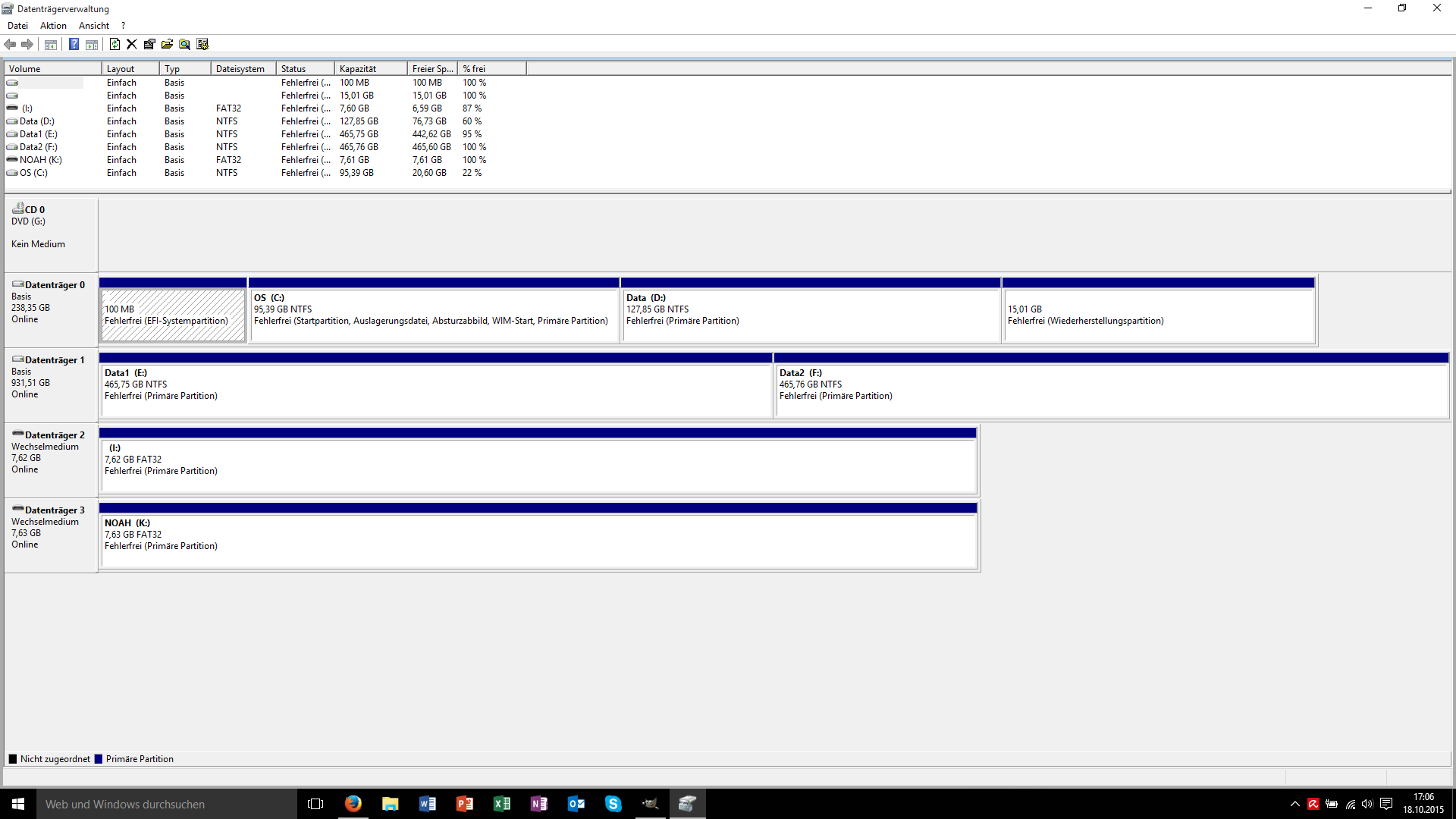Click the Show/Hide action pane icon
This screenshot has height=819, width=1456.
point(92,44)
